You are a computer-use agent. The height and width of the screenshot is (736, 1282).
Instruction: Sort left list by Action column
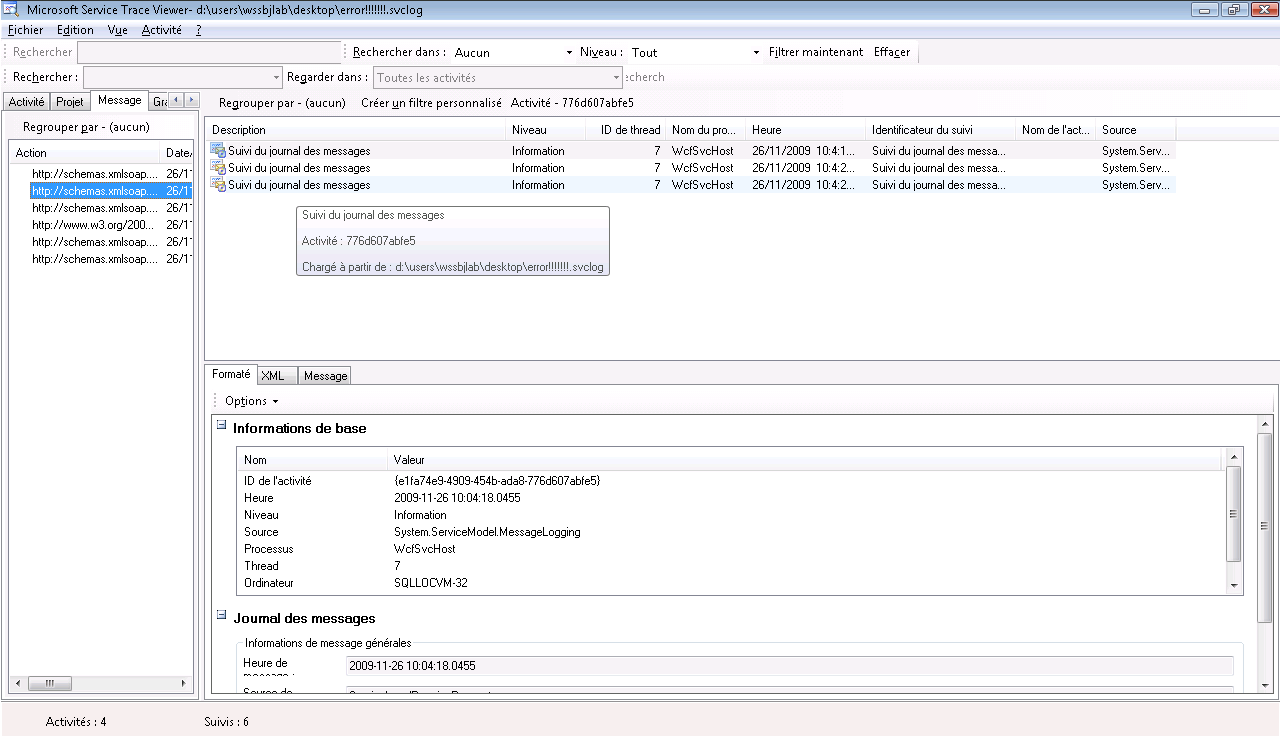click(85, 153)
